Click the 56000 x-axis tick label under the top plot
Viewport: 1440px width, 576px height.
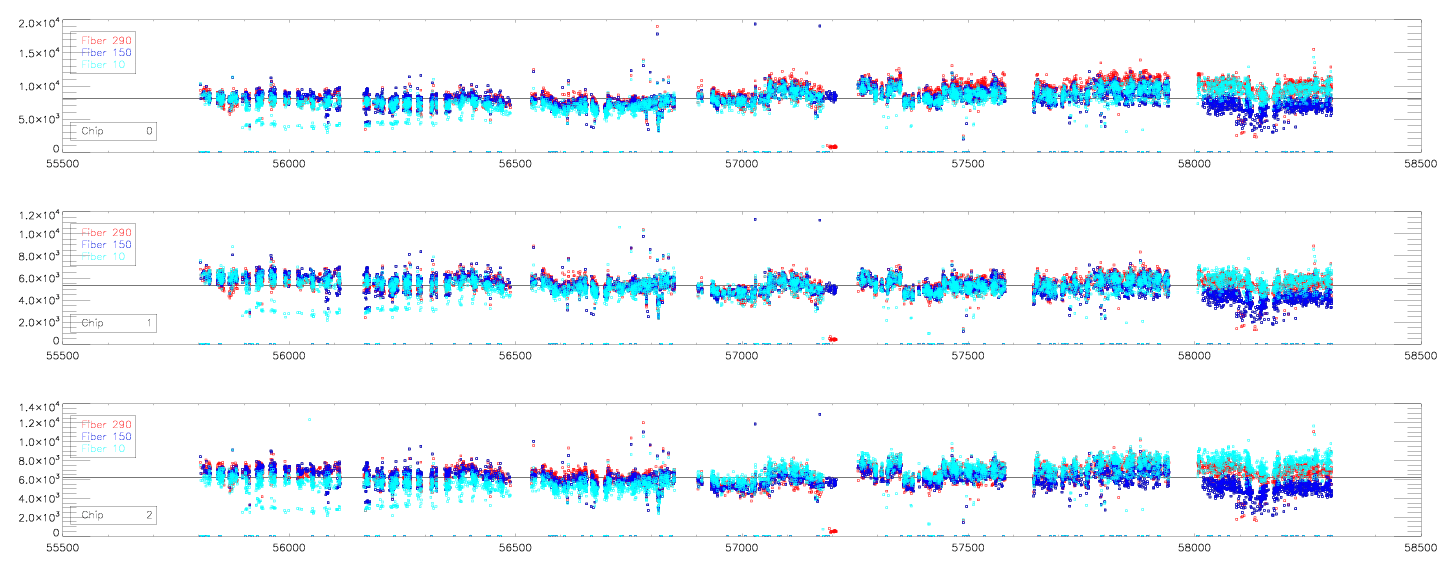point(288,165)
